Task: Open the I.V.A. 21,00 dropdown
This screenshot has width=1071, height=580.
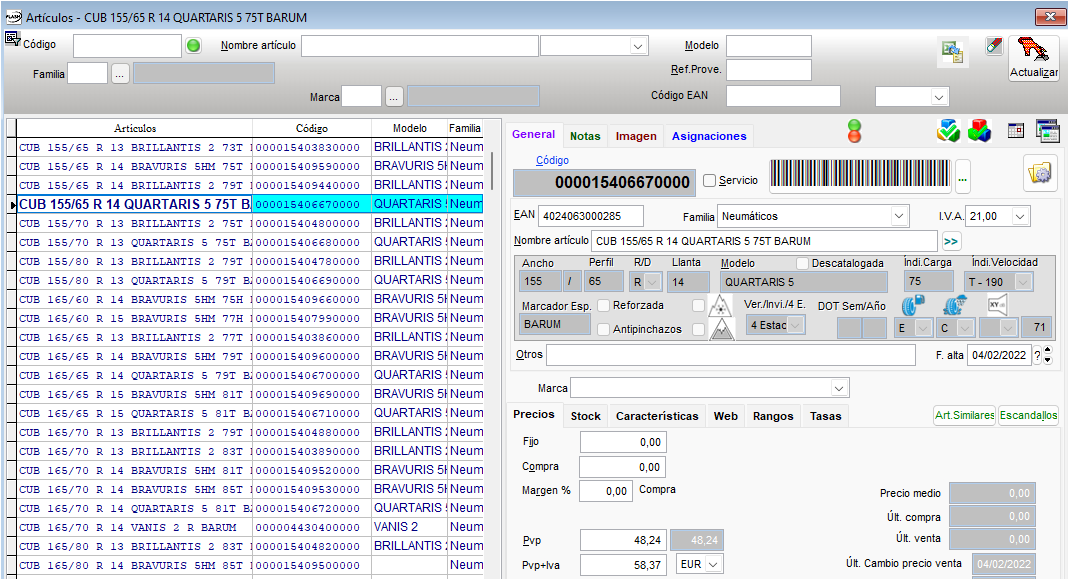Action: coord(1019,216)
